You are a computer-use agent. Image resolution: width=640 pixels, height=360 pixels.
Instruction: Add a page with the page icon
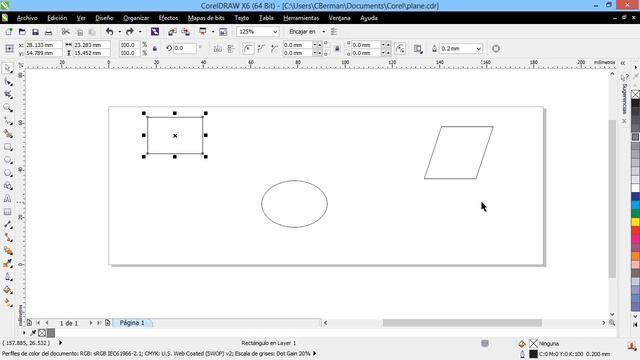point(107,322)
